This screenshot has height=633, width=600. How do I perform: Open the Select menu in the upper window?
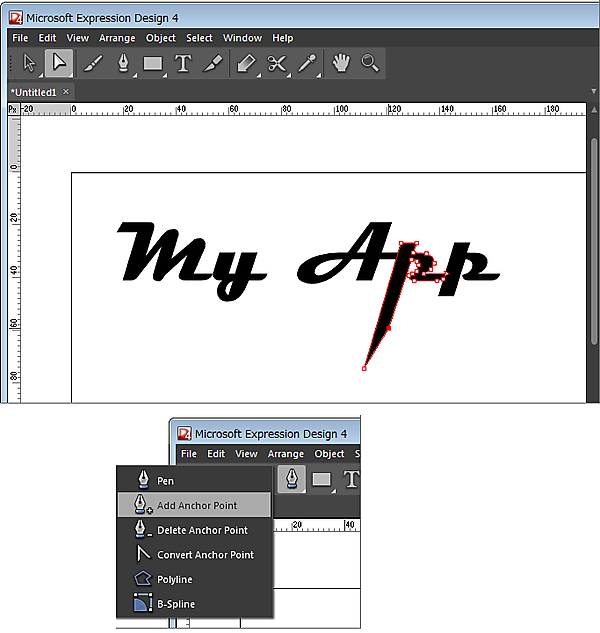point(199,38)
